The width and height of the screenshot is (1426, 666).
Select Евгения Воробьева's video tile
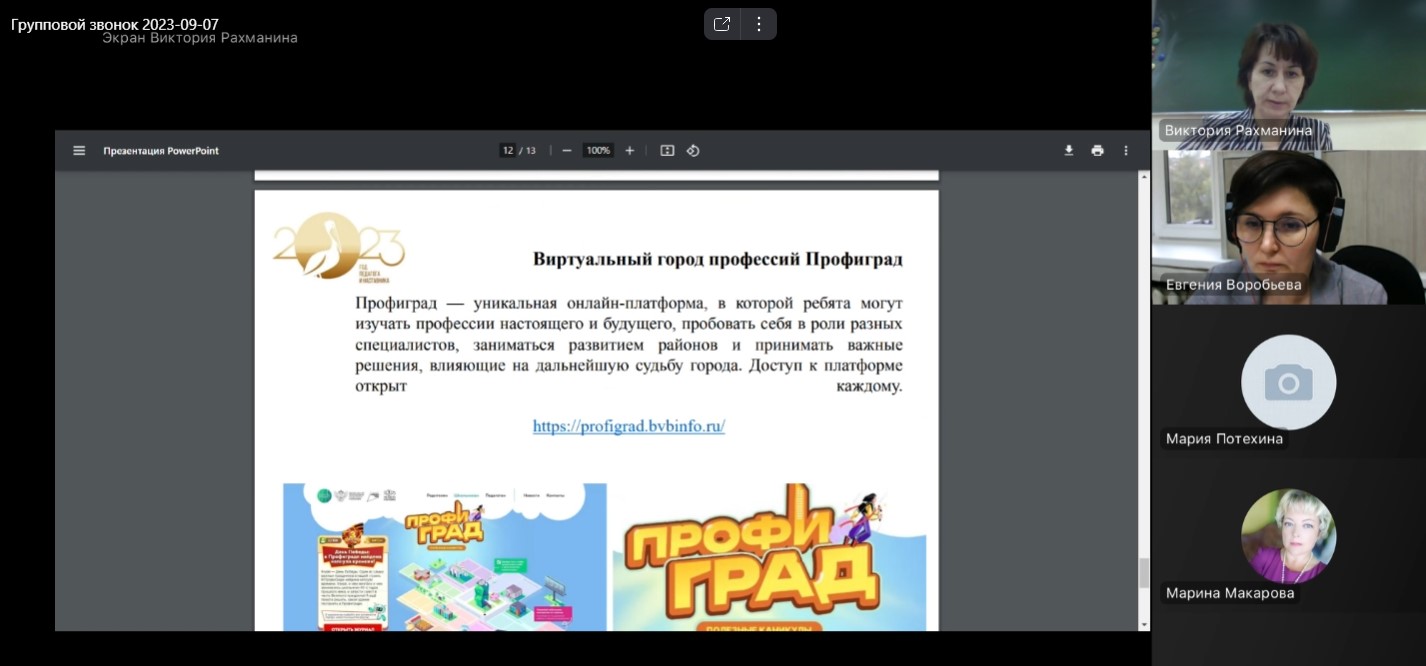pyautogui.click(x=1288, y=227)
